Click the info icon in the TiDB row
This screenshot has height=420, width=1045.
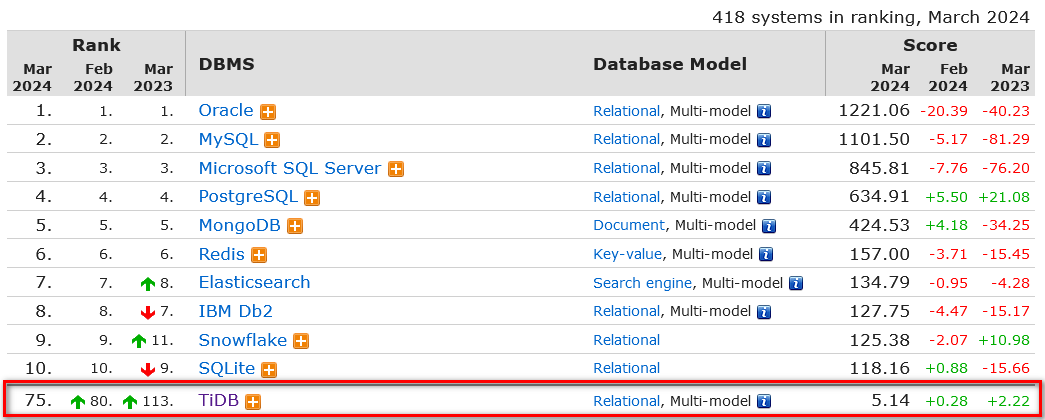tap(763, 402)
